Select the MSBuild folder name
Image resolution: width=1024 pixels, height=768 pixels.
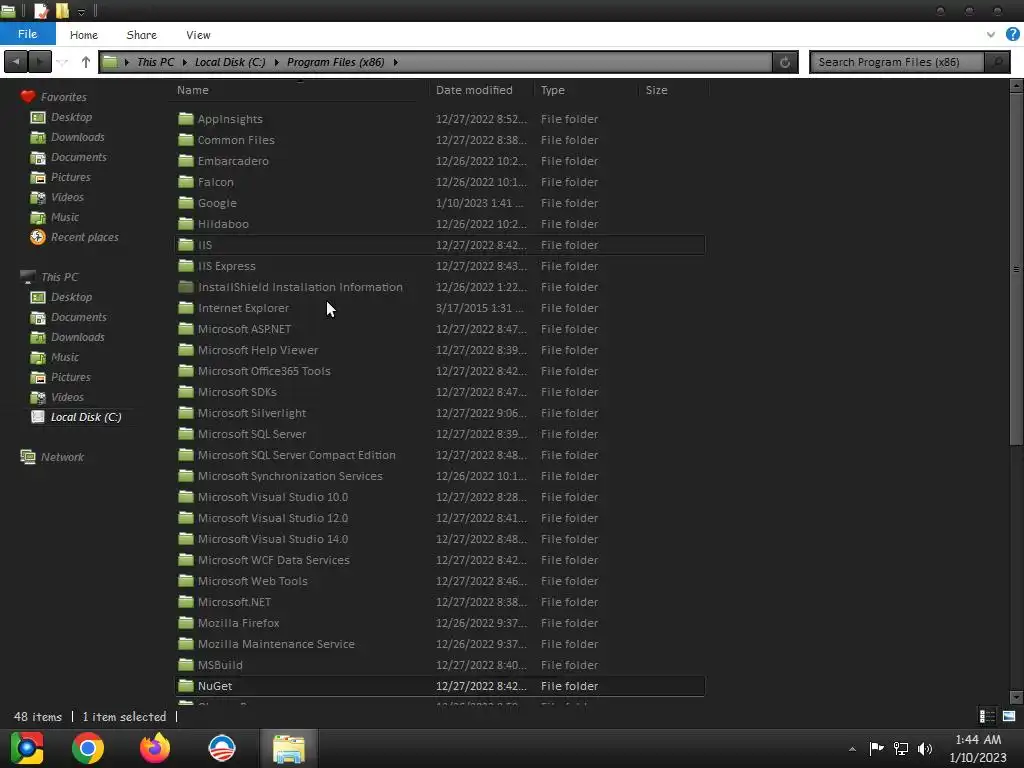[220, 665]
